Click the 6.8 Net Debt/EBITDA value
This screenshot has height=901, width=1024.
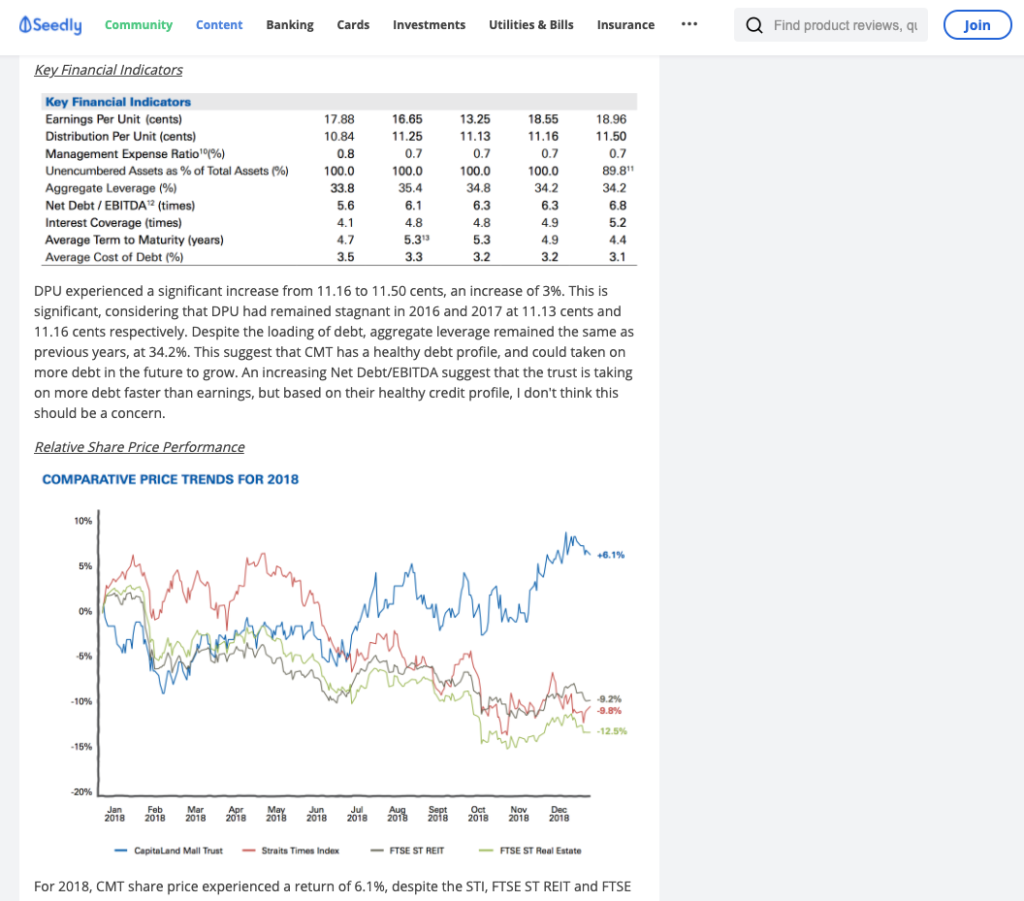point(617,206)
